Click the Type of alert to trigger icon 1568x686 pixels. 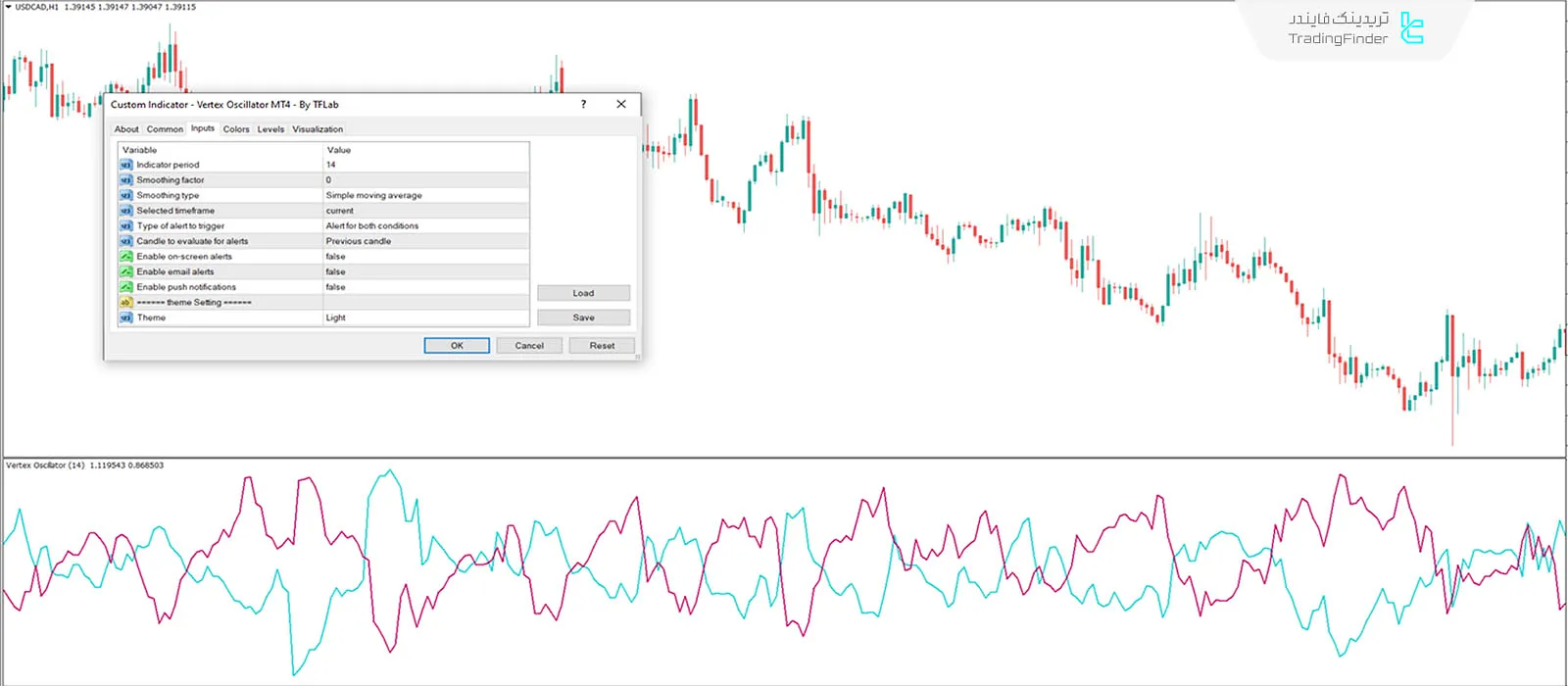[125, 225]
